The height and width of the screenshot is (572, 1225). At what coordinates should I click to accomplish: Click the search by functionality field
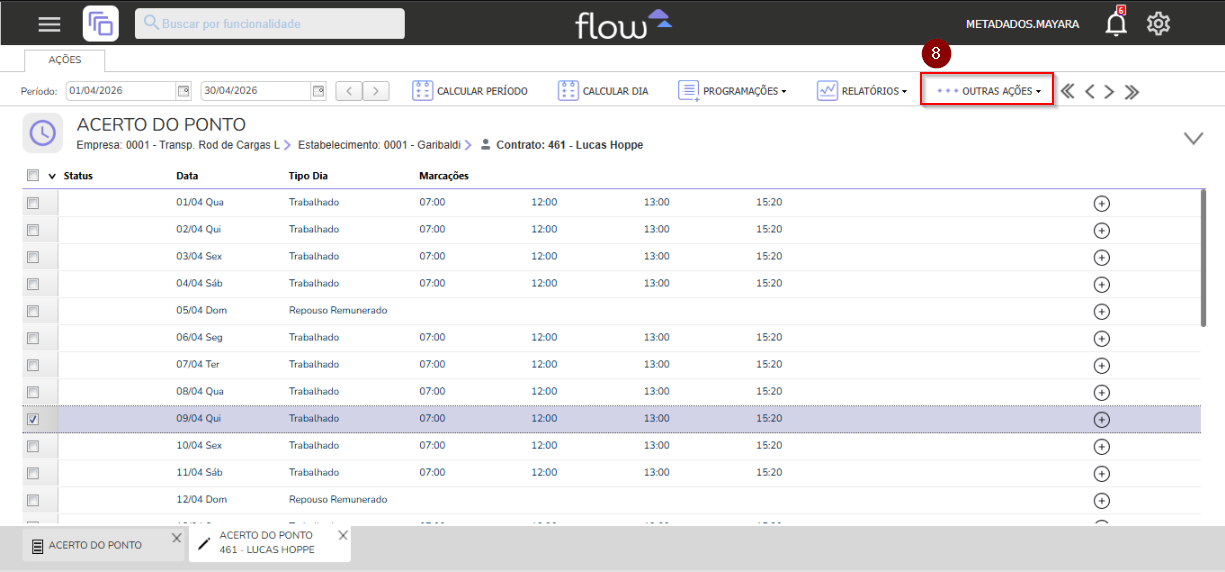(x=270, y=23)
